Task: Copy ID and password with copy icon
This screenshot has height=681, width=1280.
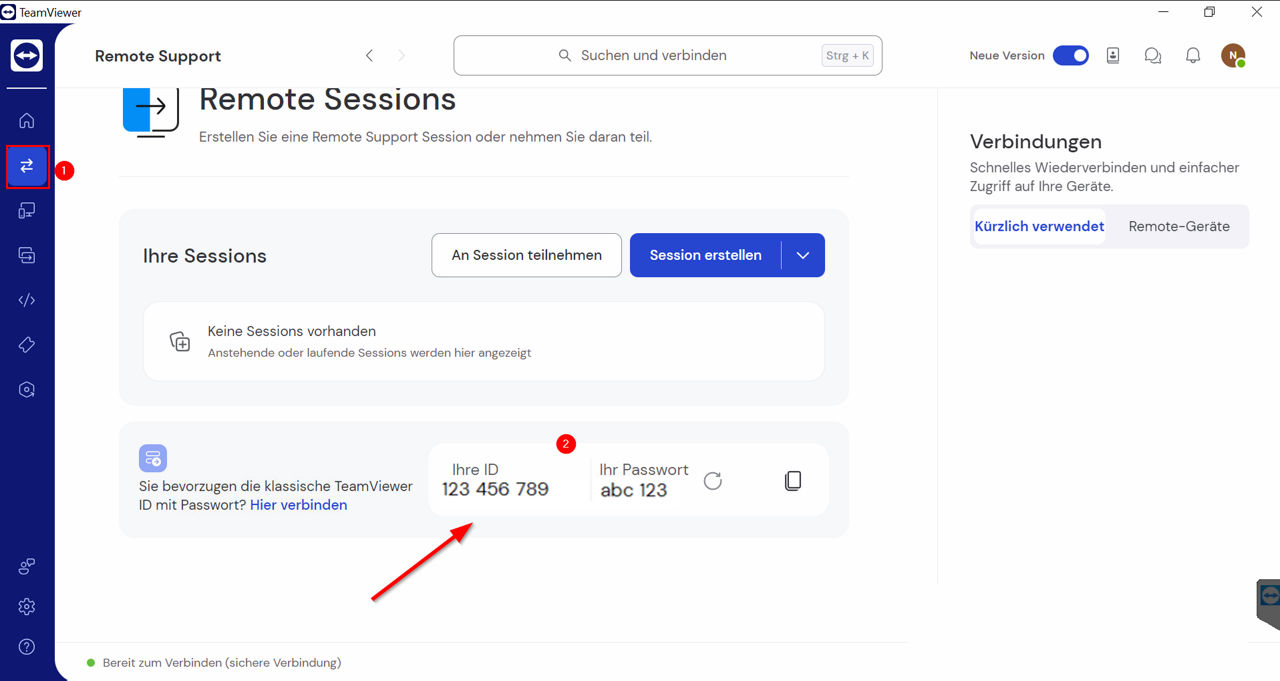Action: tap(793, 481)
